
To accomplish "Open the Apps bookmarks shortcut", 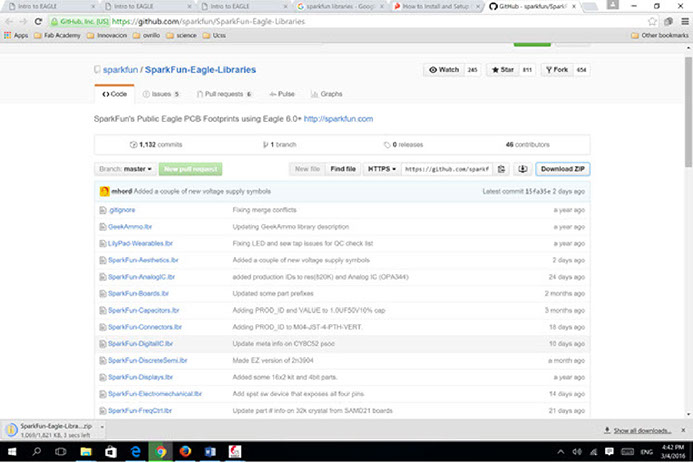I will [16, 35].
